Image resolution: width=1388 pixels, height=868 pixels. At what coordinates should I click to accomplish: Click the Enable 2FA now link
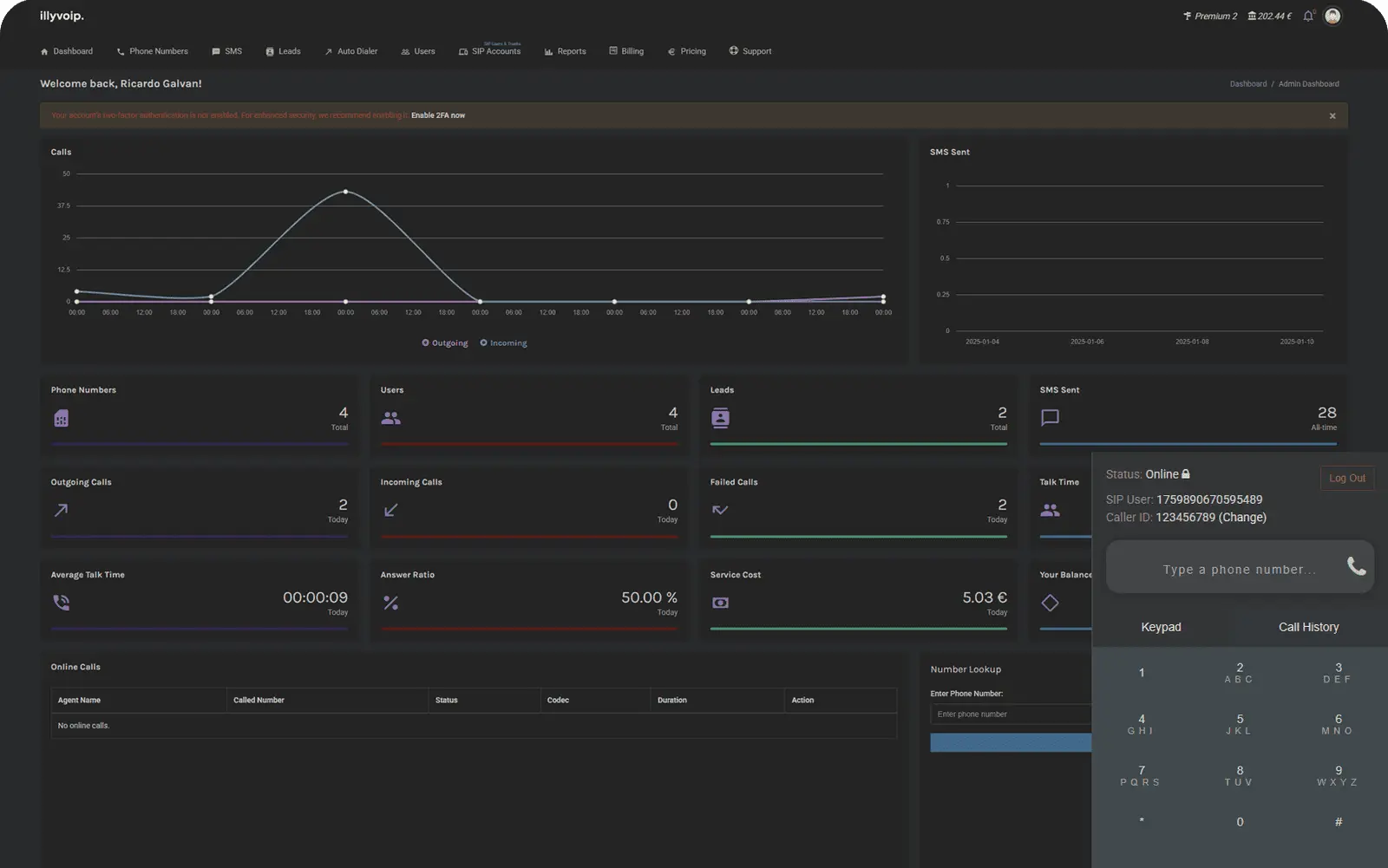pos(438,115)
